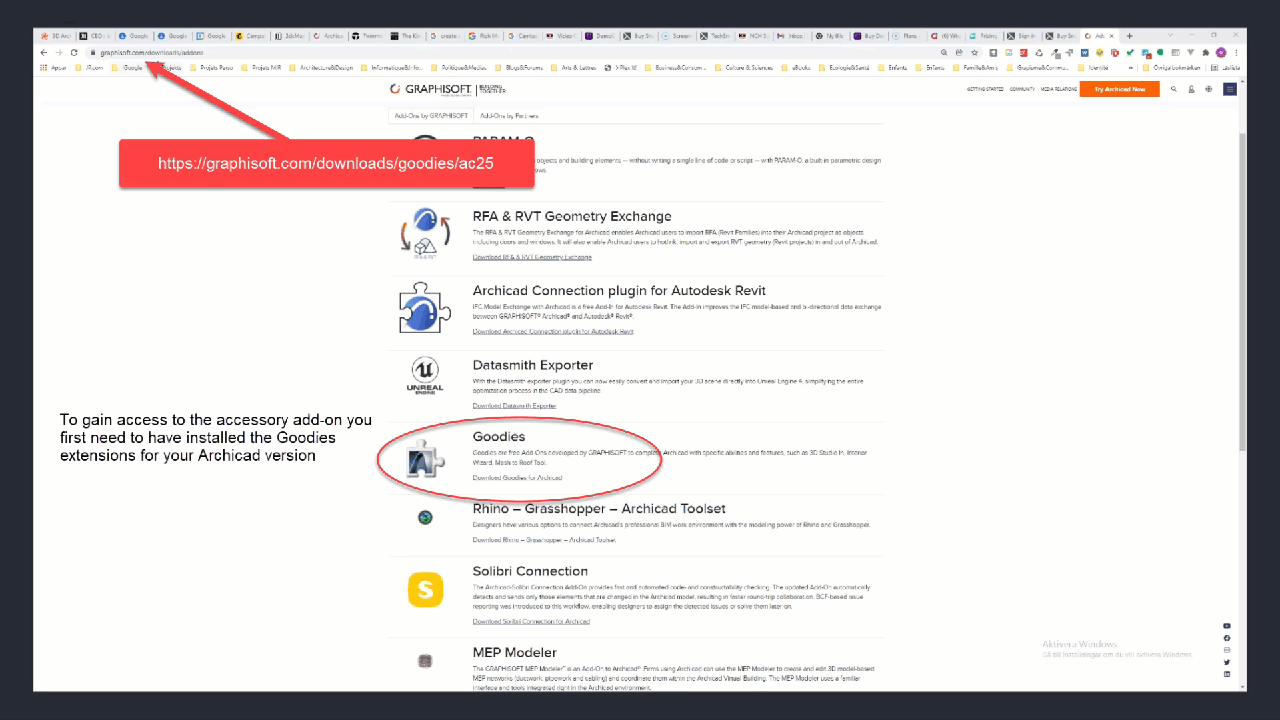The height and width of the screenshot is (720, 1280).
Task: Open the Culture & Sciences bookmark folder
Action: pos(743,68)
